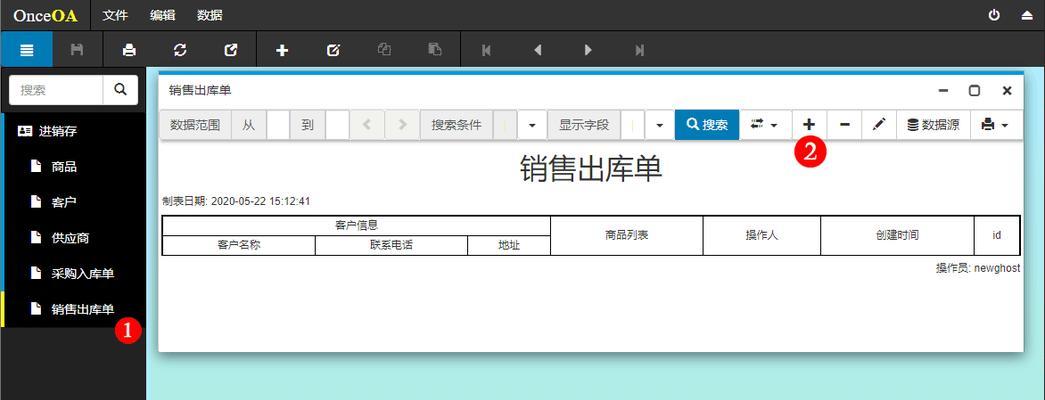The image size is (1045, 400).
Task: Click the 数据源 button
Action: click(933, 125)
